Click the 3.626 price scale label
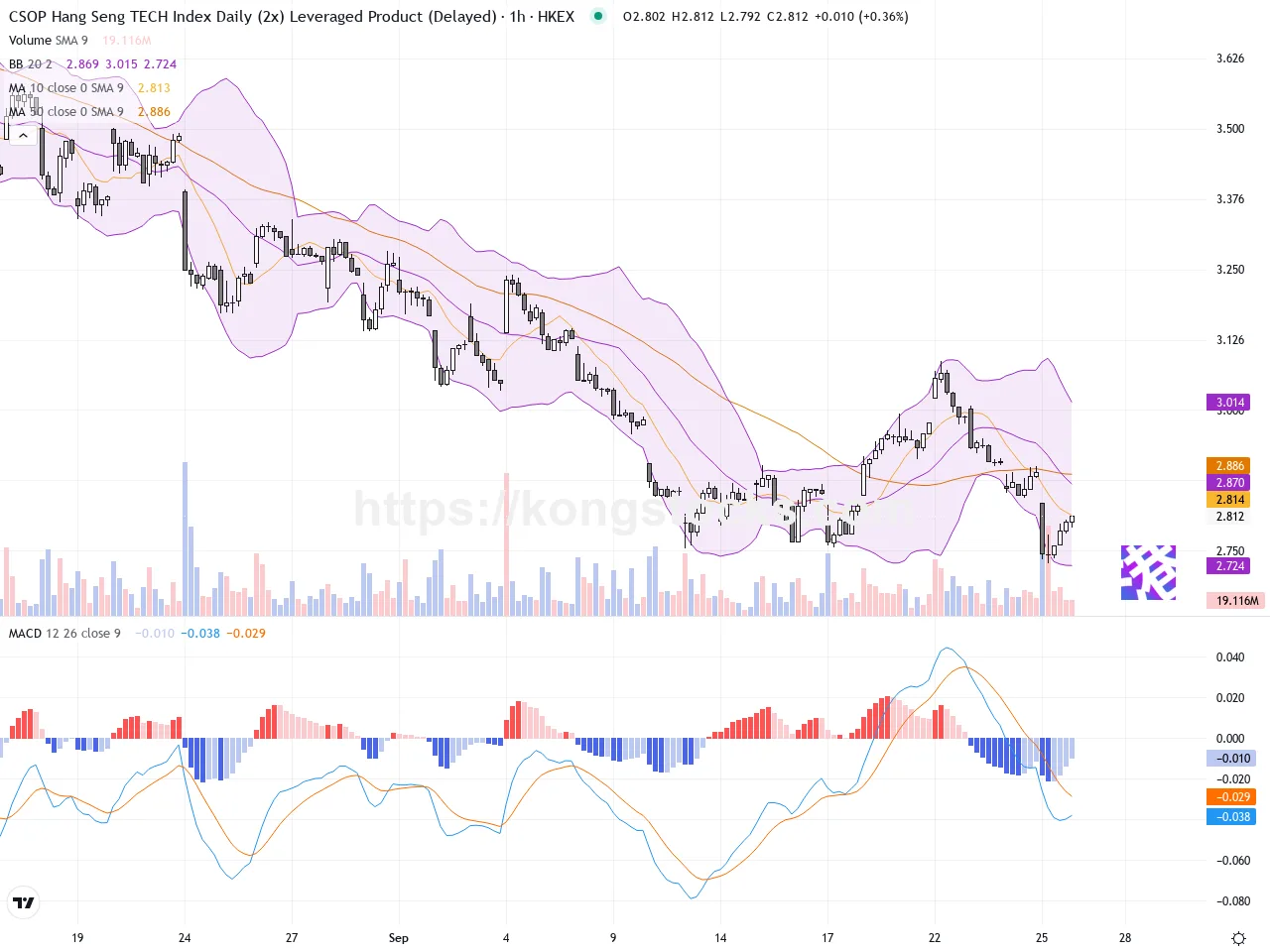The height and width of the screenshot is (952, 1270). 1230,59
